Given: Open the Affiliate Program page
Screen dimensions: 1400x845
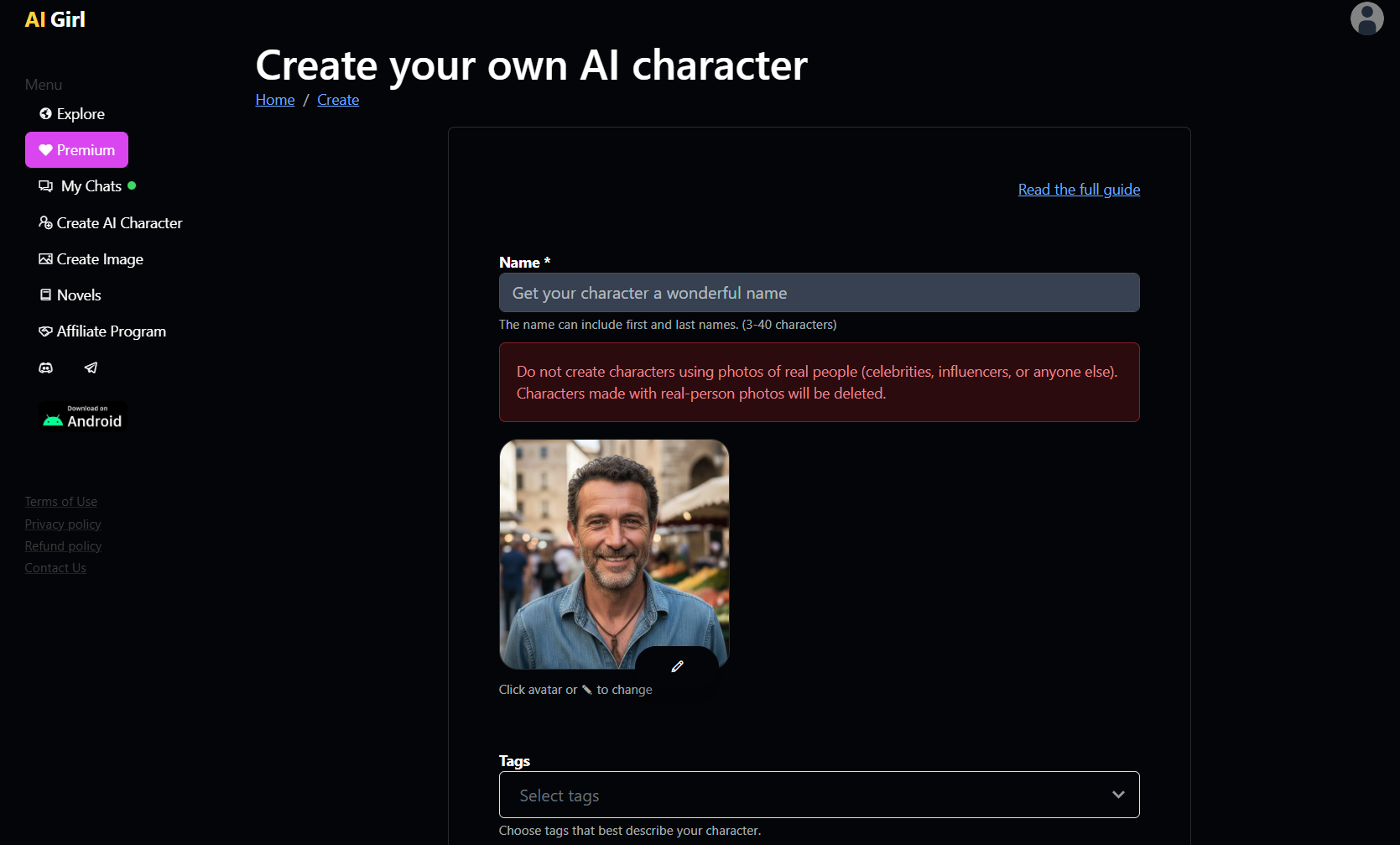Looking at the screenshot, I should 102,331.
